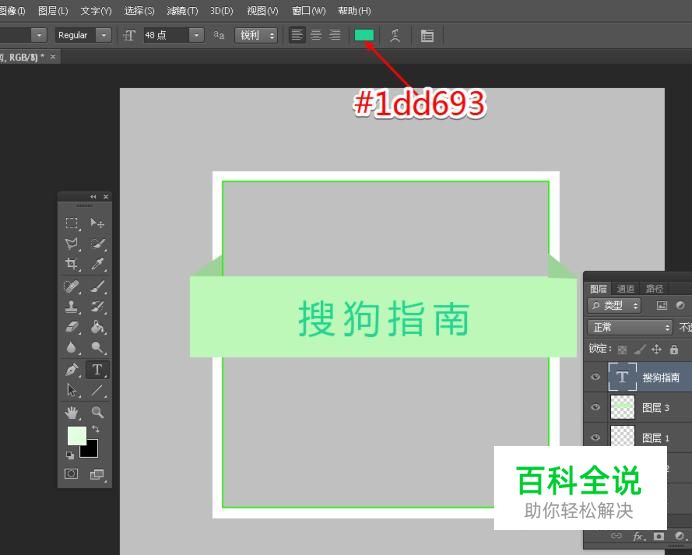Open the 3D(D) menu
This screenshot has height=555, width=692.
[x=222, y=11]
